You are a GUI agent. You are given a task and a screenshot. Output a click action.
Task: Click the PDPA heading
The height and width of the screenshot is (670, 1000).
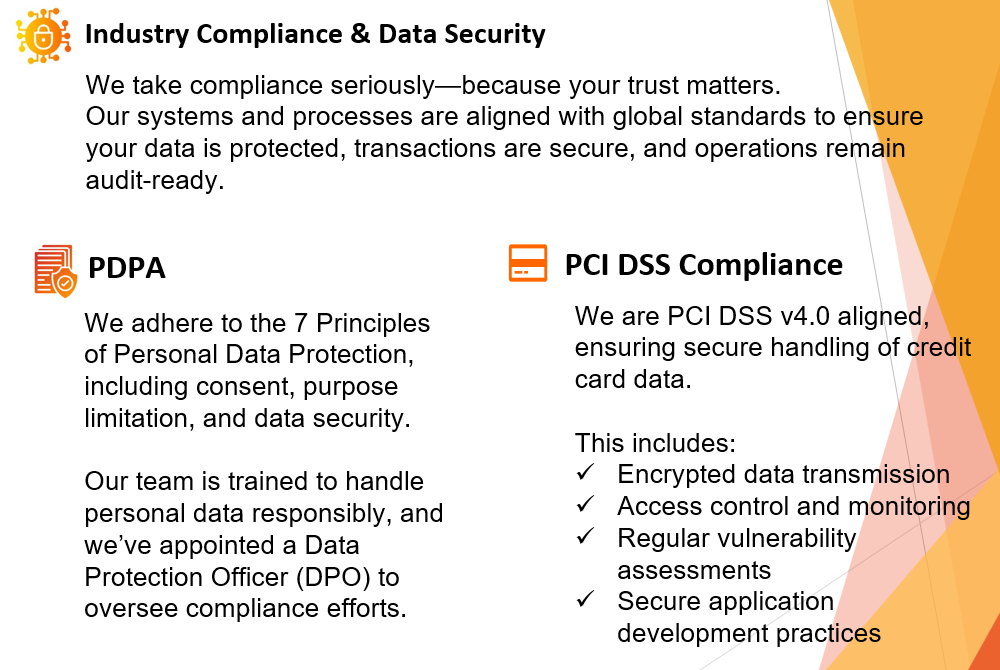(x=126, y=268)
